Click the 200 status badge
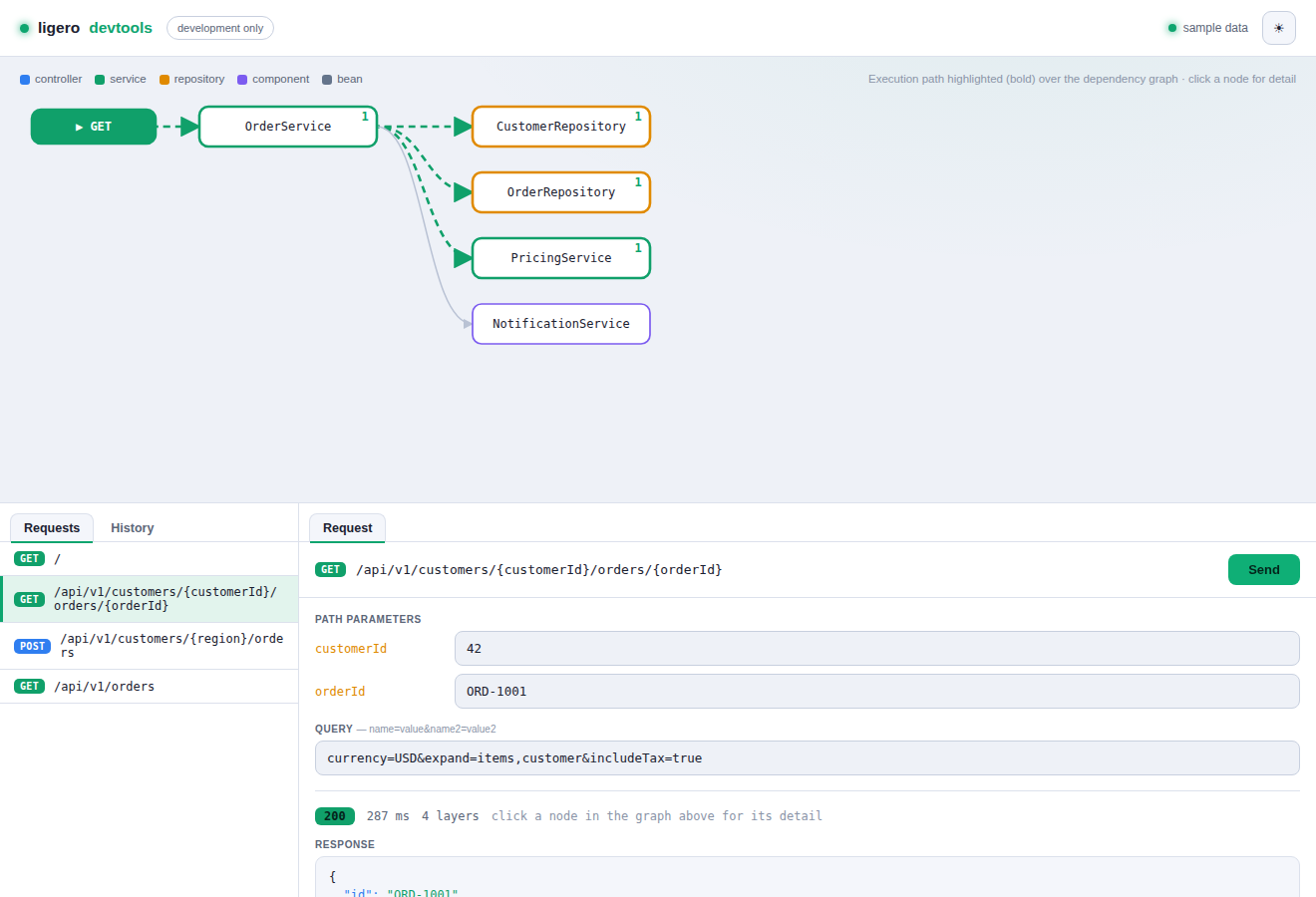 point(335,816)
